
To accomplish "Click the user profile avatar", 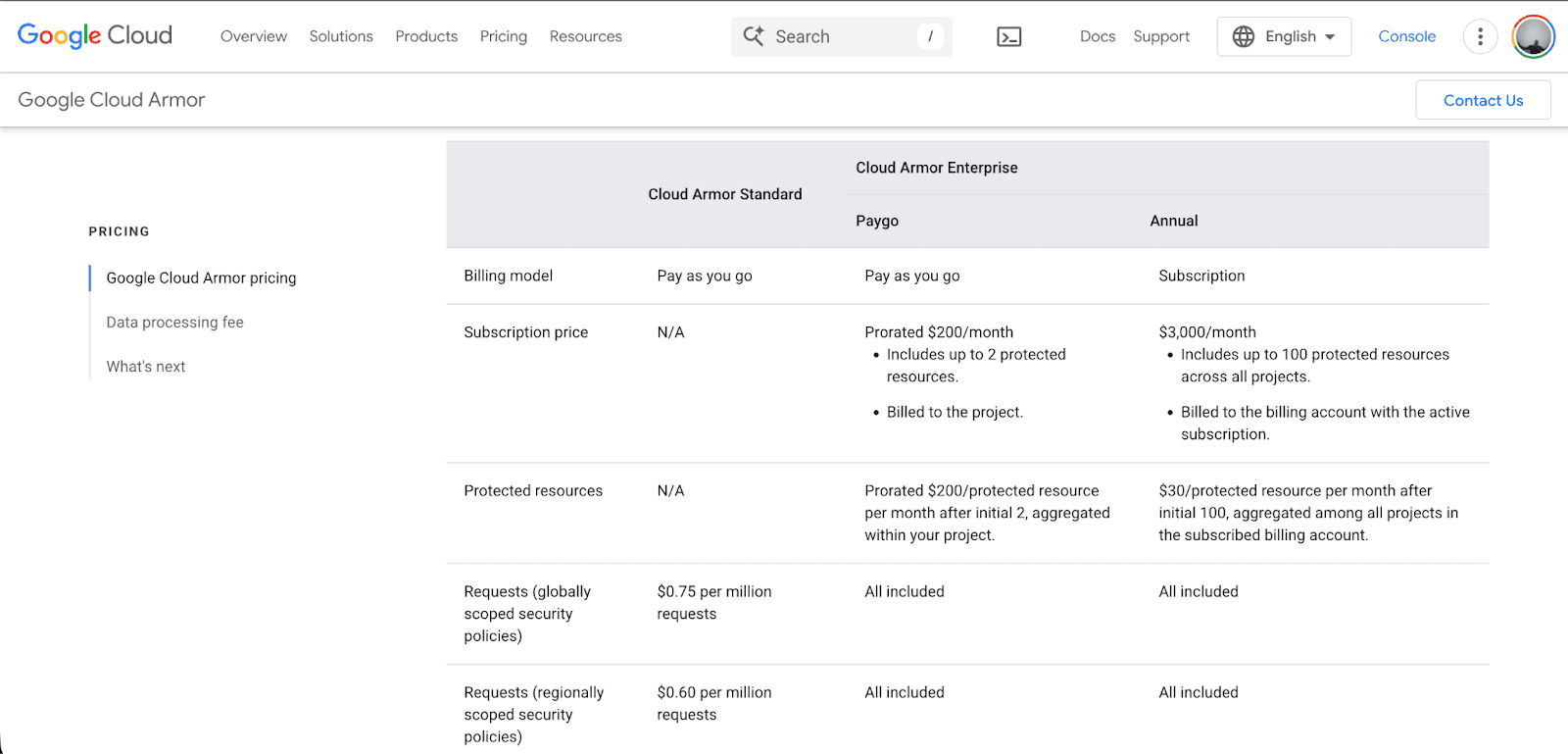I will pos(1533,37).
